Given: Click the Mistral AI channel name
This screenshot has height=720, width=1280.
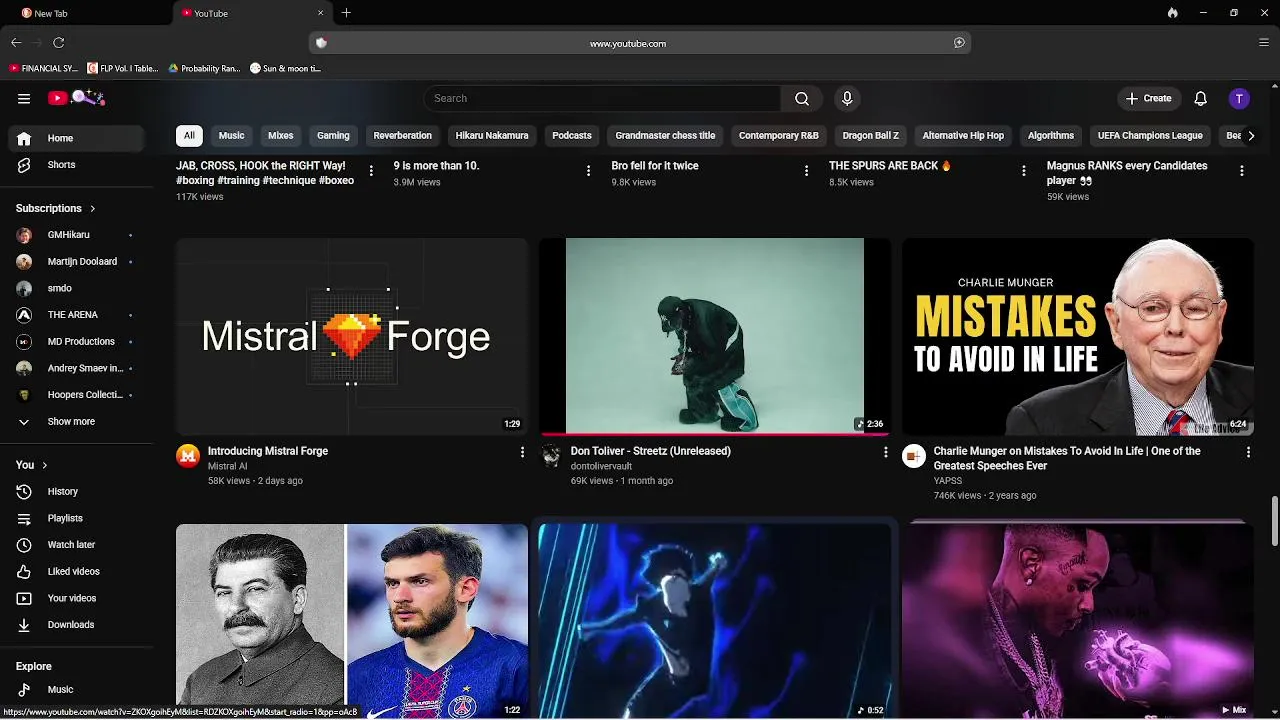Looking at the screenshot, I should (227, 466).
